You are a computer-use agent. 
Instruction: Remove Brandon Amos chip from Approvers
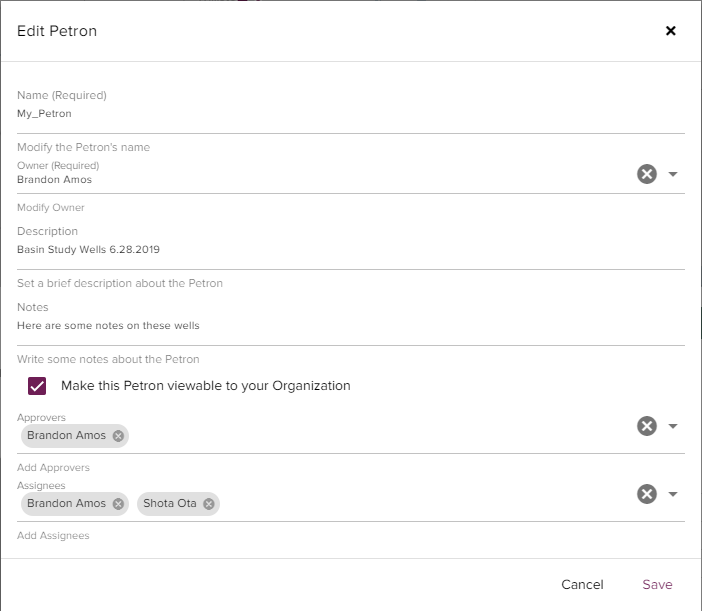click(x=118, y=436)
